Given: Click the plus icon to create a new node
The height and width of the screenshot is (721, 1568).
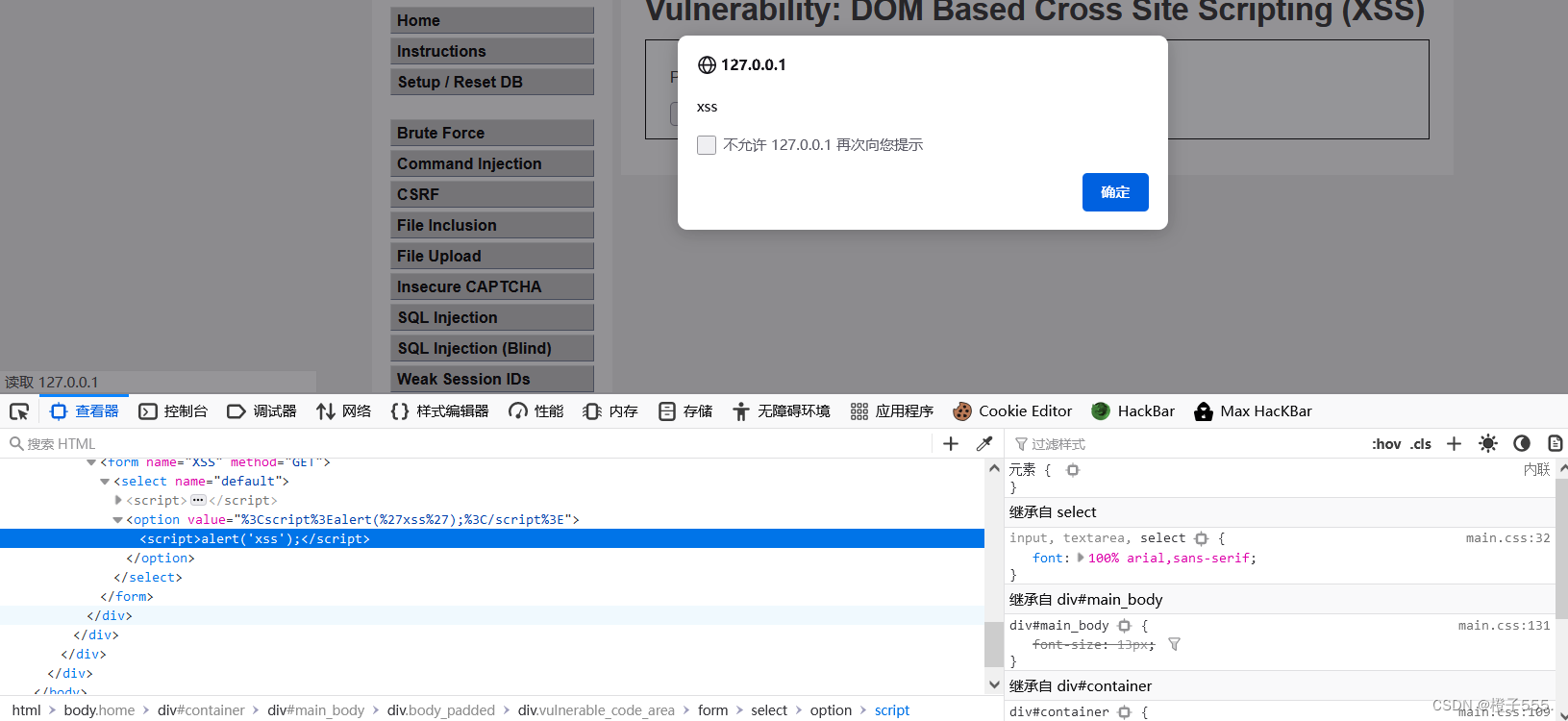Looking at the screenshot, I should (951, 444).
